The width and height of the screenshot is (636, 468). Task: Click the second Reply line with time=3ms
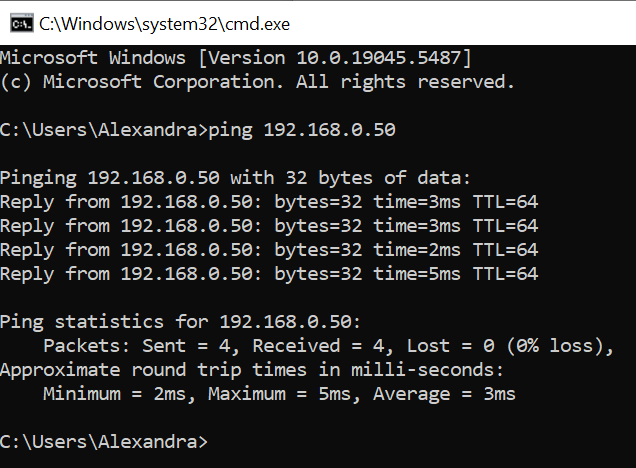pos(269,226)
